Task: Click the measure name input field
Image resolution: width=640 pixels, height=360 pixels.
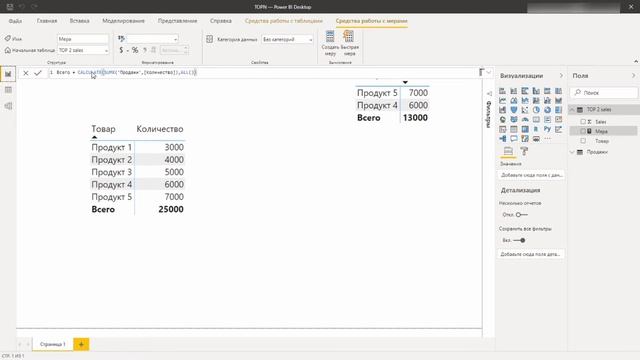Action: [83, 39]
